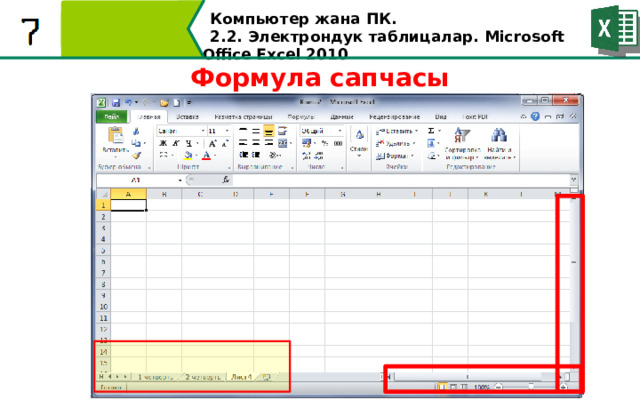Click the yellow Fill Color bucket
The width and height of the screenshot is (640, 400).
[x=188, y=155]
